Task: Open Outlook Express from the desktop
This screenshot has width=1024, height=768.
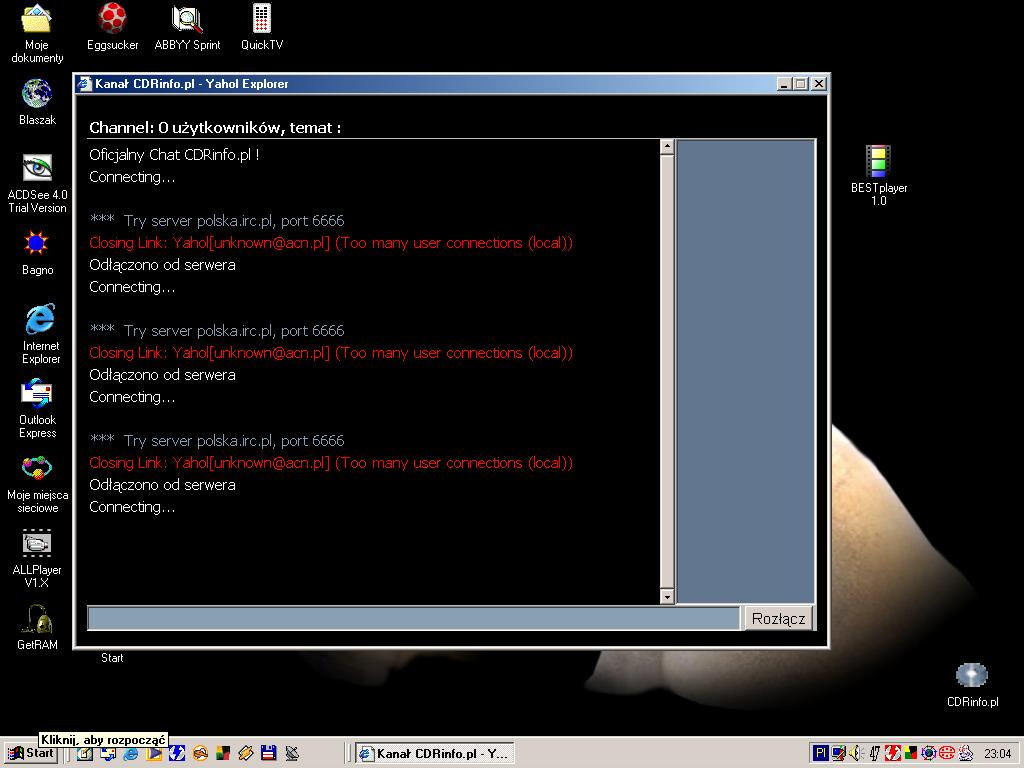Action: 37,408
